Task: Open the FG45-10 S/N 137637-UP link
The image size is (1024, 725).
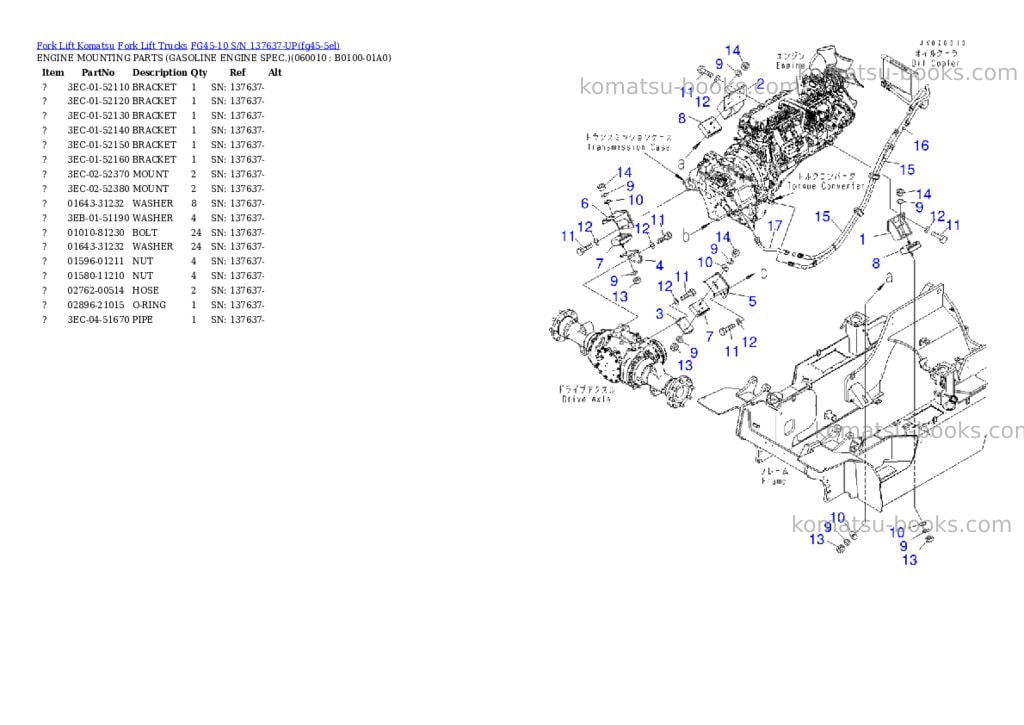Action: [265, 46]
